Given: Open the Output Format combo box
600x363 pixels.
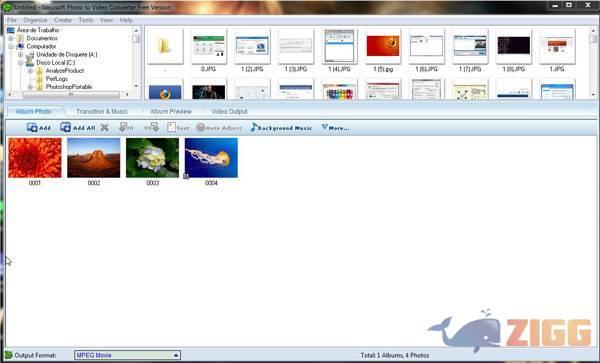Looking at the screenshot, I should pos(127,355).
